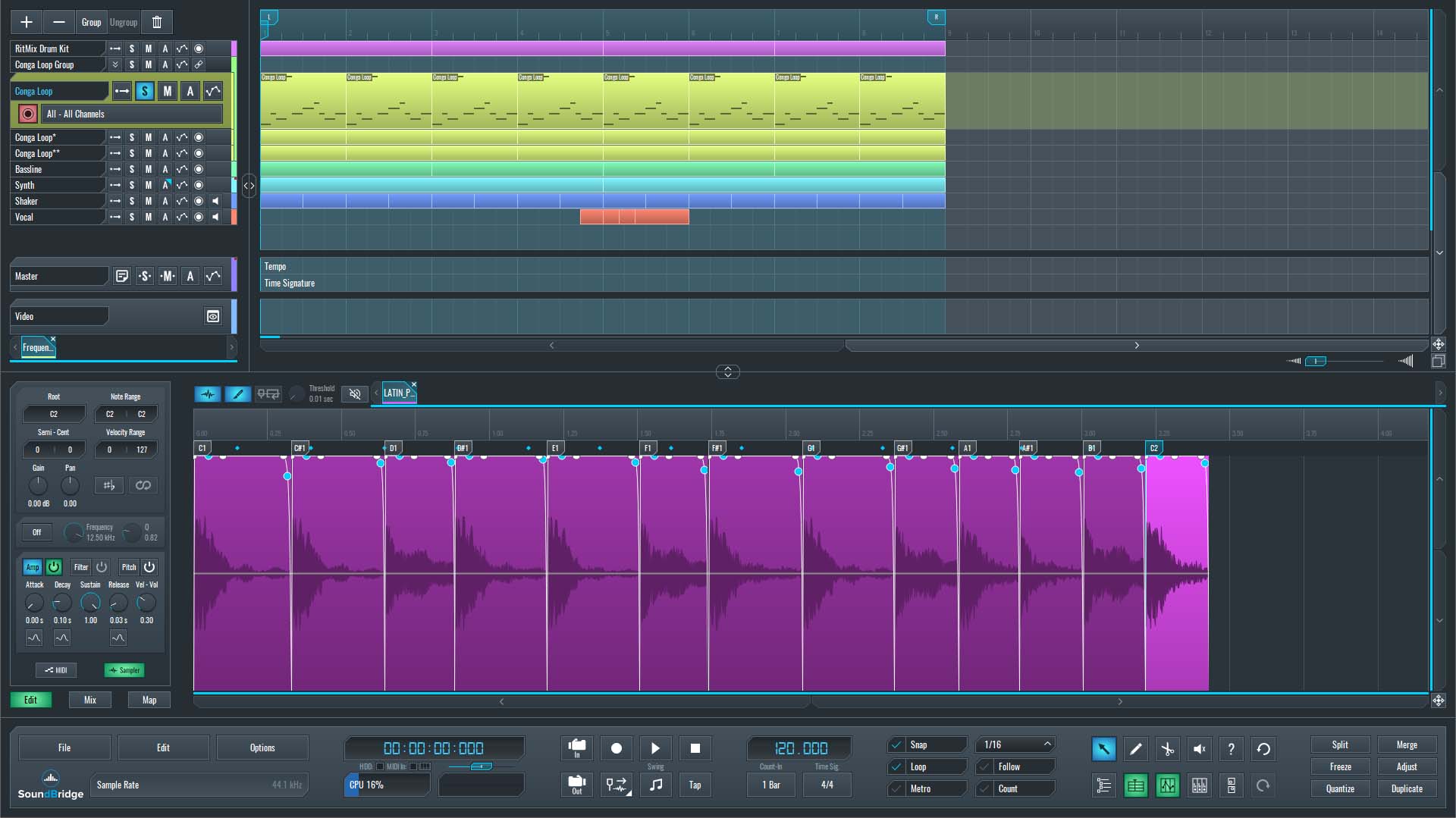The image size is (1456, 818).
Task: Open the Sample Rate selector
Action: [x=199, y=785]
